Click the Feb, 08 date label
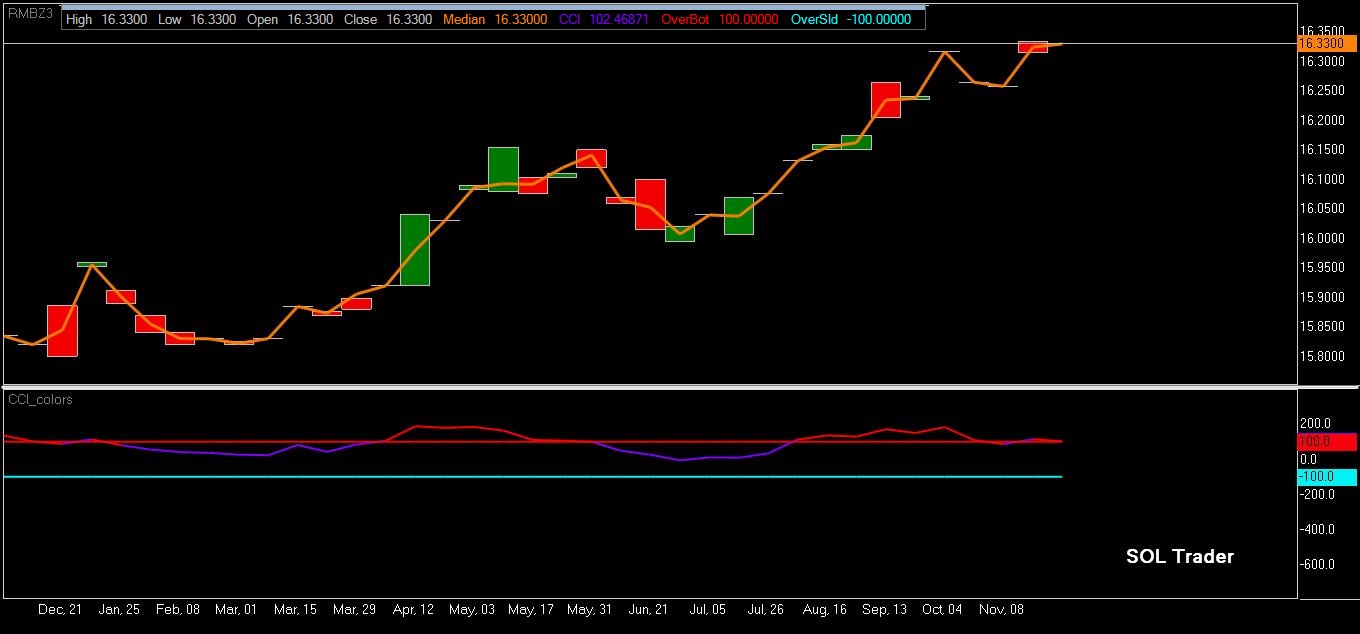Viewport: 1360px width, 634px height. click(x=178, y=609)
